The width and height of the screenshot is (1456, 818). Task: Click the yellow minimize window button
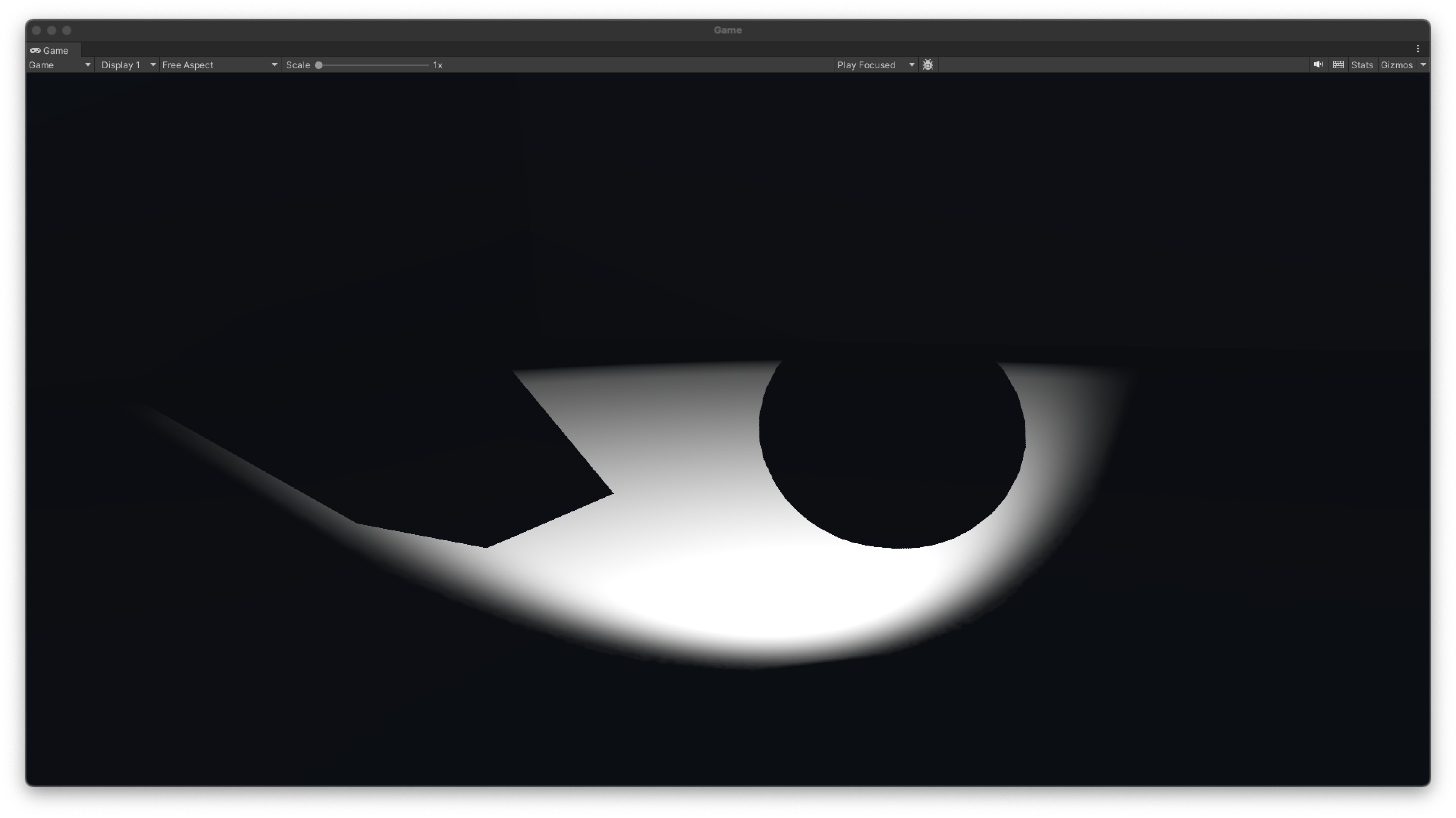click(x=52, y=30)
